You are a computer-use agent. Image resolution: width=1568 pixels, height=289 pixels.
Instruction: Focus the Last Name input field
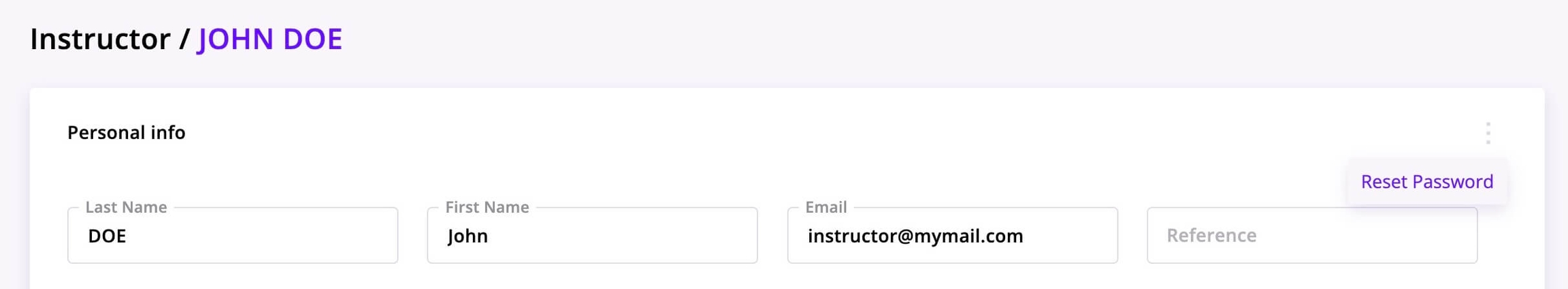coord(233,236)
